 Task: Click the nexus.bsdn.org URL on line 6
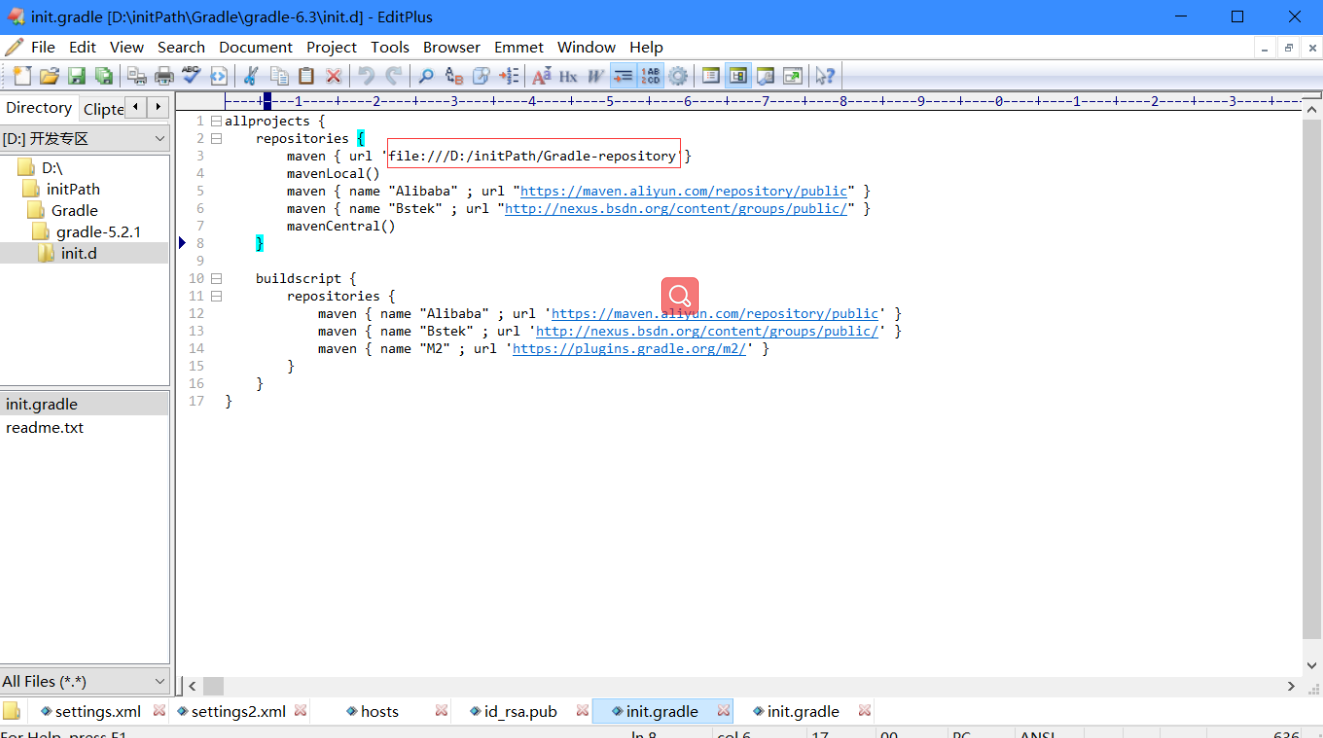pyautogui.click(x=676, y=209)
